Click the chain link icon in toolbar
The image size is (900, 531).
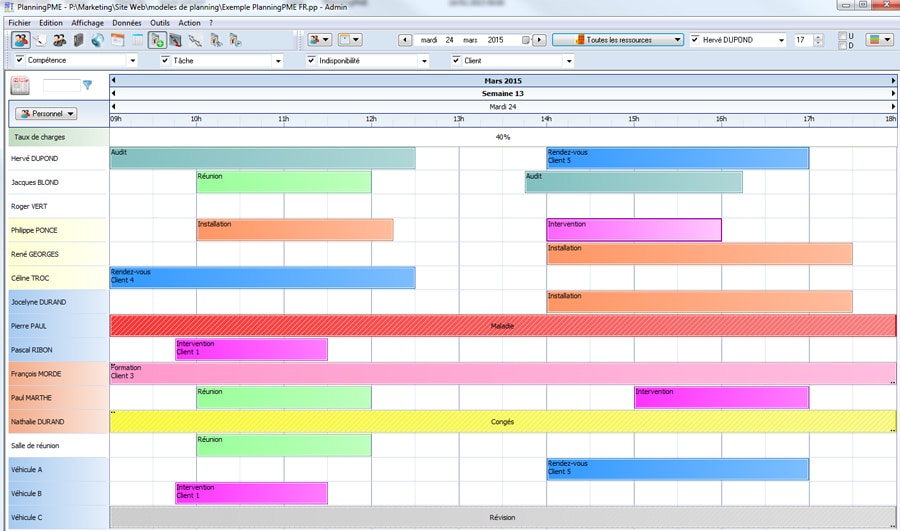(x=195, y=41)
